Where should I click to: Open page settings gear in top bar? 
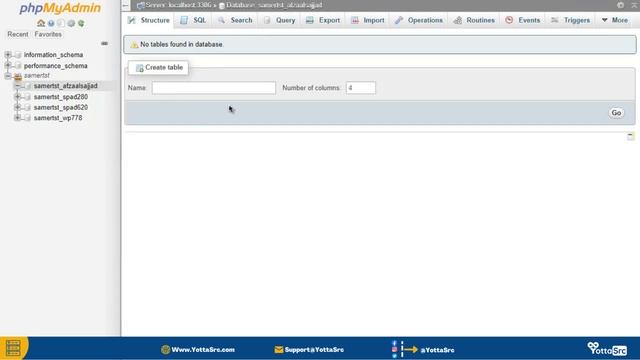620,5
